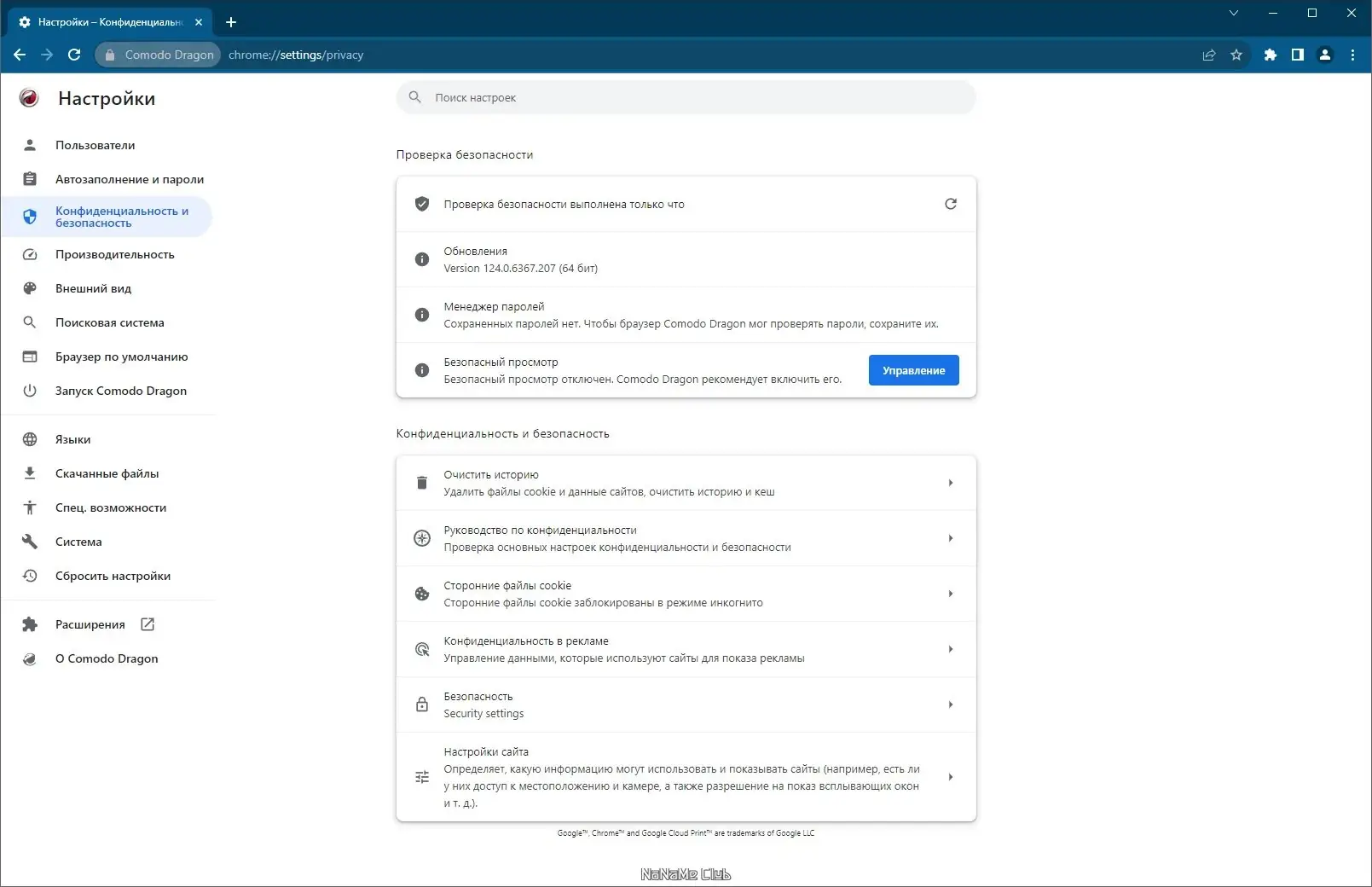Click the forward navigation arrow

(x=47, y=55)
